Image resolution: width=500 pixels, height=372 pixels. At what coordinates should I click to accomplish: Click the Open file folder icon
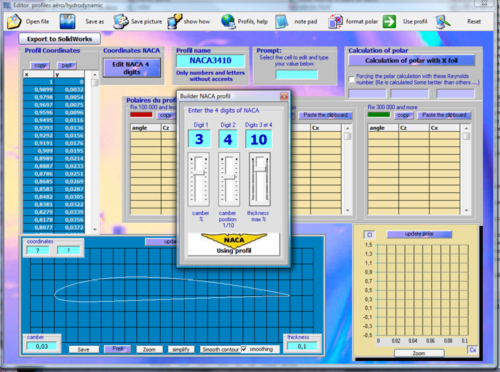tap(14, 22)
